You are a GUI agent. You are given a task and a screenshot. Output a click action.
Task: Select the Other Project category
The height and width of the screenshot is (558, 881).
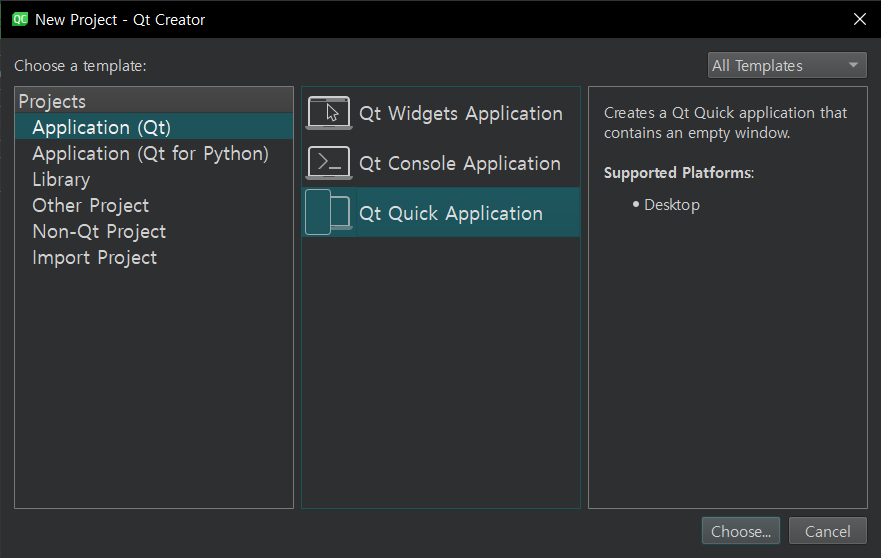click(x=154, y=205)
